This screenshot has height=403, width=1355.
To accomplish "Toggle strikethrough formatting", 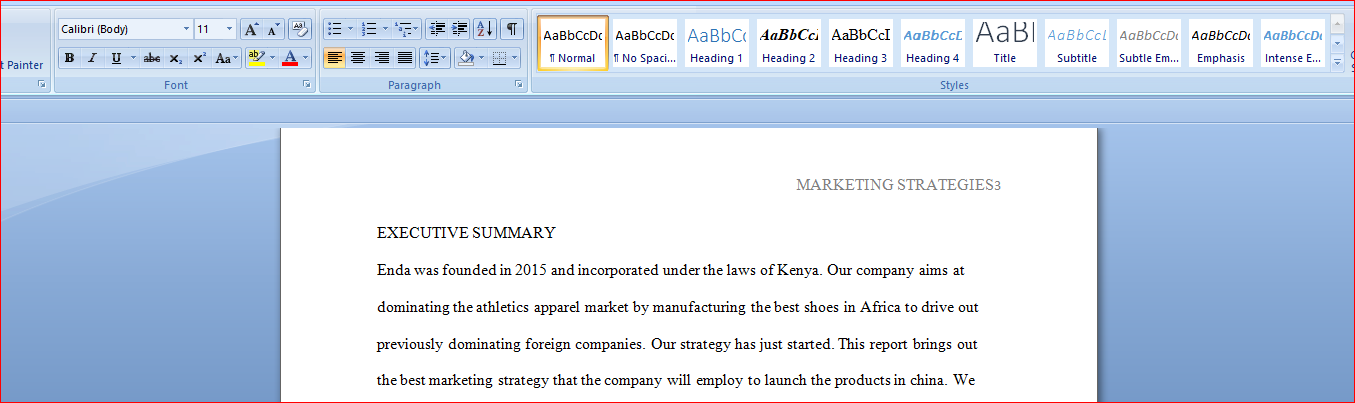I will coord(152,58).
